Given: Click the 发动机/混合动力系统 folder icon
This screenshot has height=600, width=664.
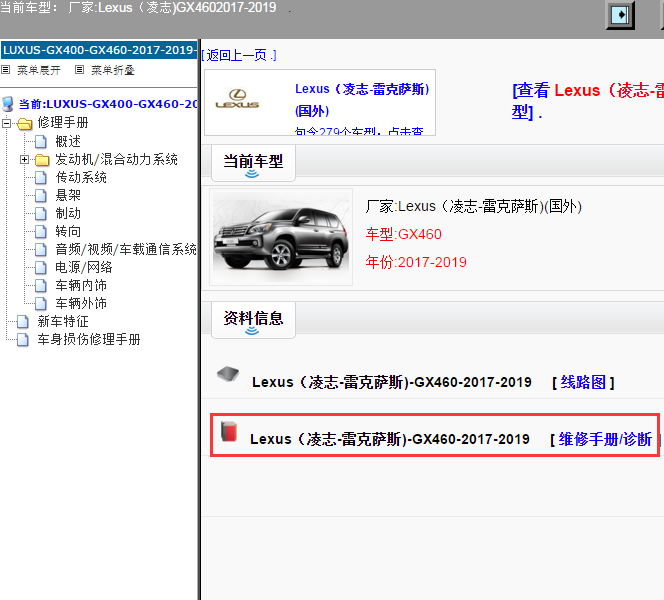Looking at the screenshot, I should [x=42, y=160].
